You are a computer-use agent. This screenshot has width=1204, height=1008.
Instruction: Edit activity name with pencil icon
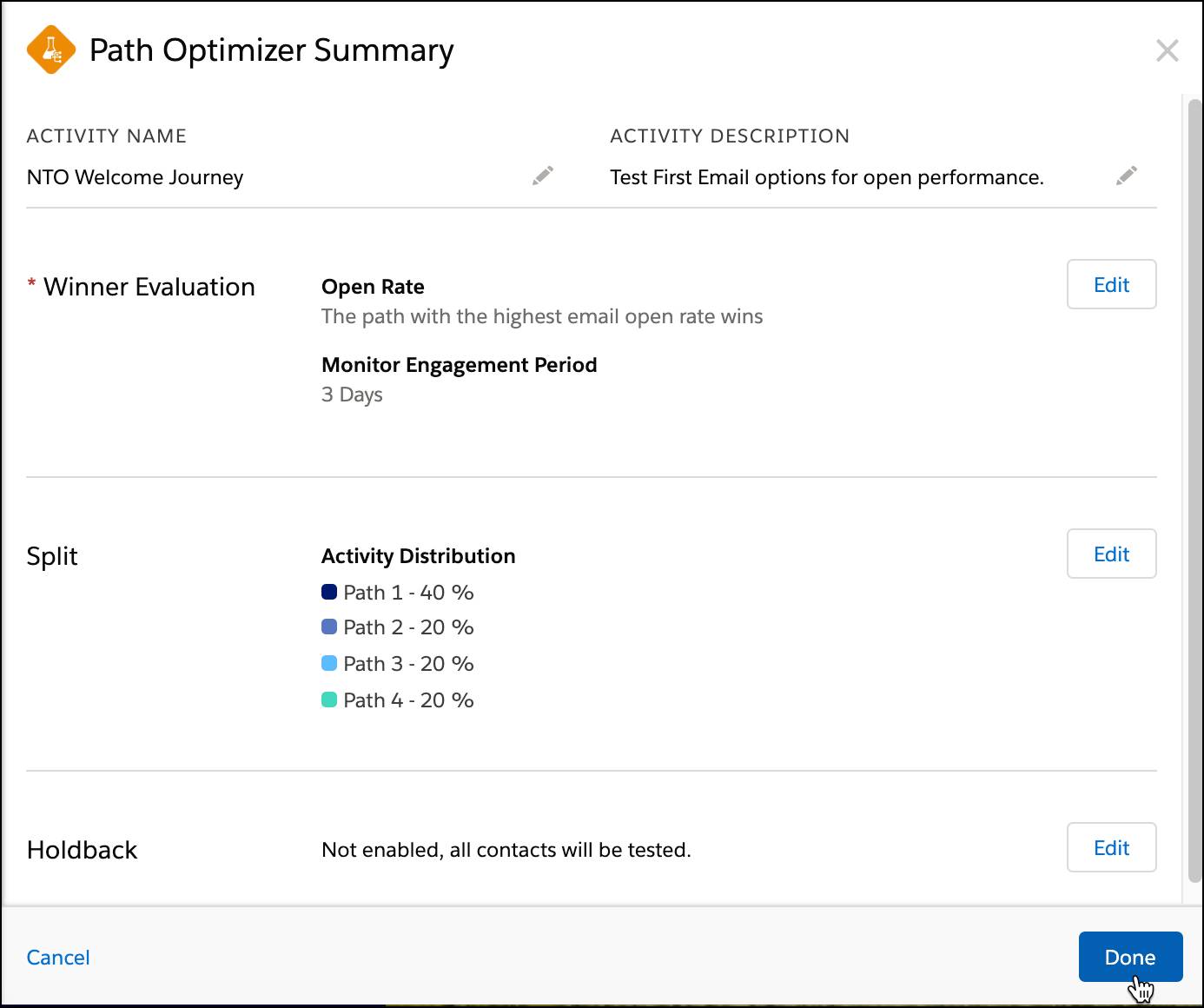[543, 176]
